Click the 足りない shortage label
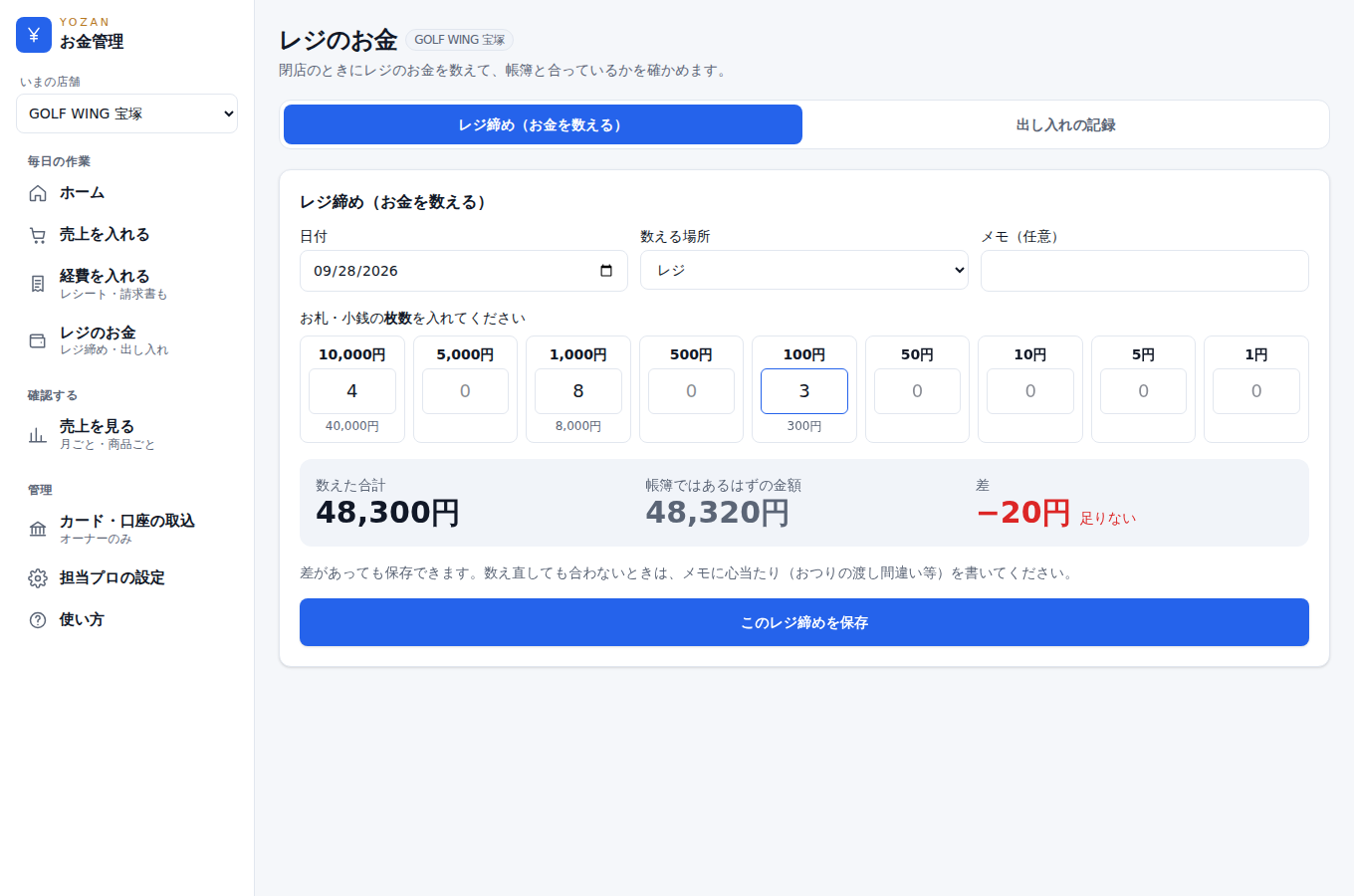The height and width of the screenshot is (896, 1354). (x=1108, y=519)
